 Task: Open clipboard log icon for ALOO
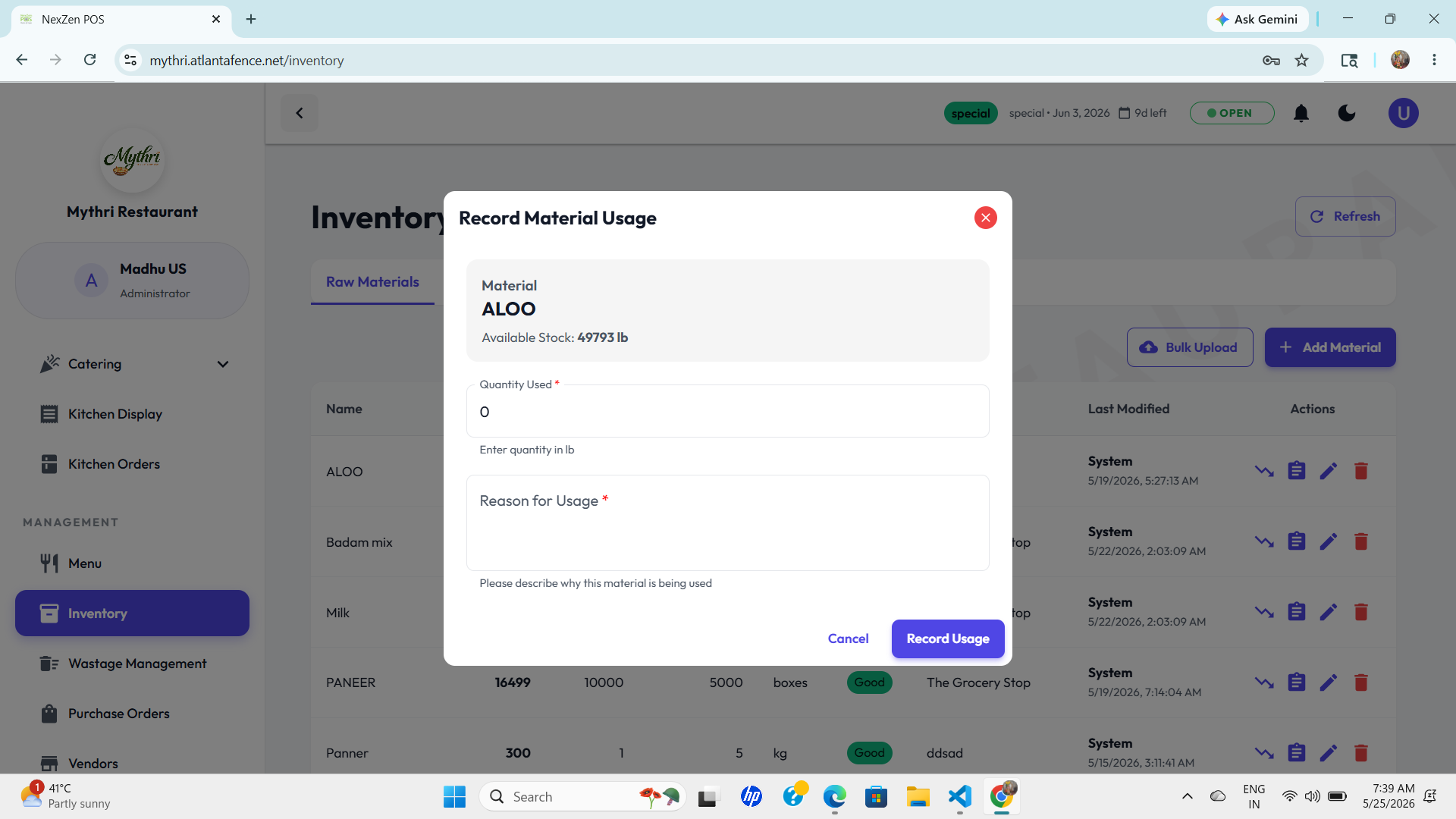[x=1297, y=471]
